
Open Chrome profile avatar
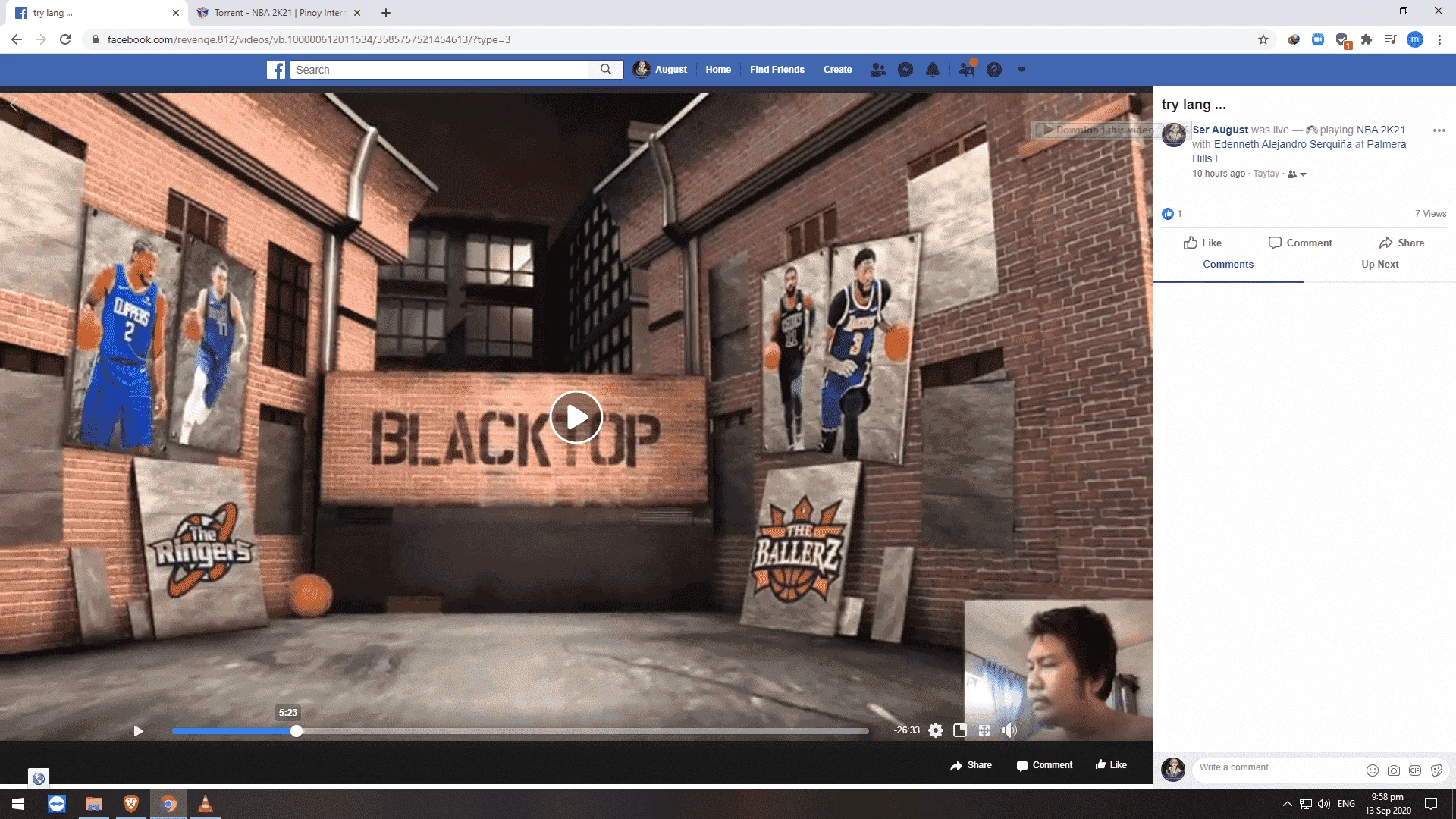[x=1415, y=39]
